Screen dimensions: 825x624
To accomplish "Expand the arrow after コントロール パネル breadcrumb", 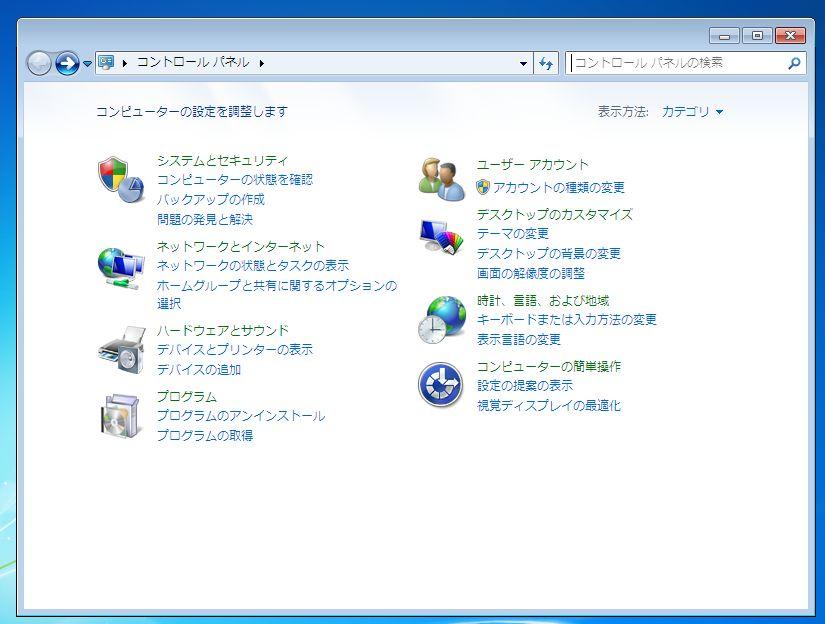I will coord(262,63).
